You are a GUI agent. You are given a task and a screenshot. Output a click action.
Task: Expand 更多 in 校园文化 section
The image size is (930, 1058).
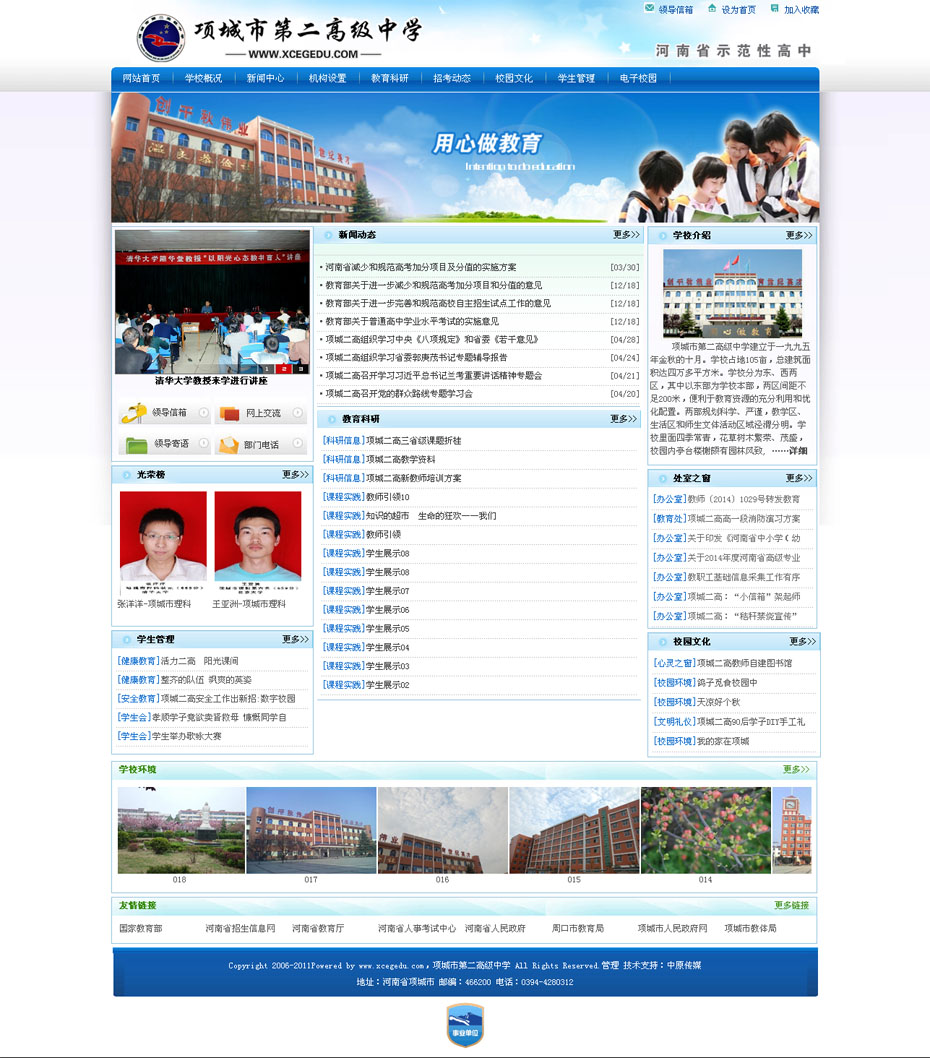click(x=802, y=641)
